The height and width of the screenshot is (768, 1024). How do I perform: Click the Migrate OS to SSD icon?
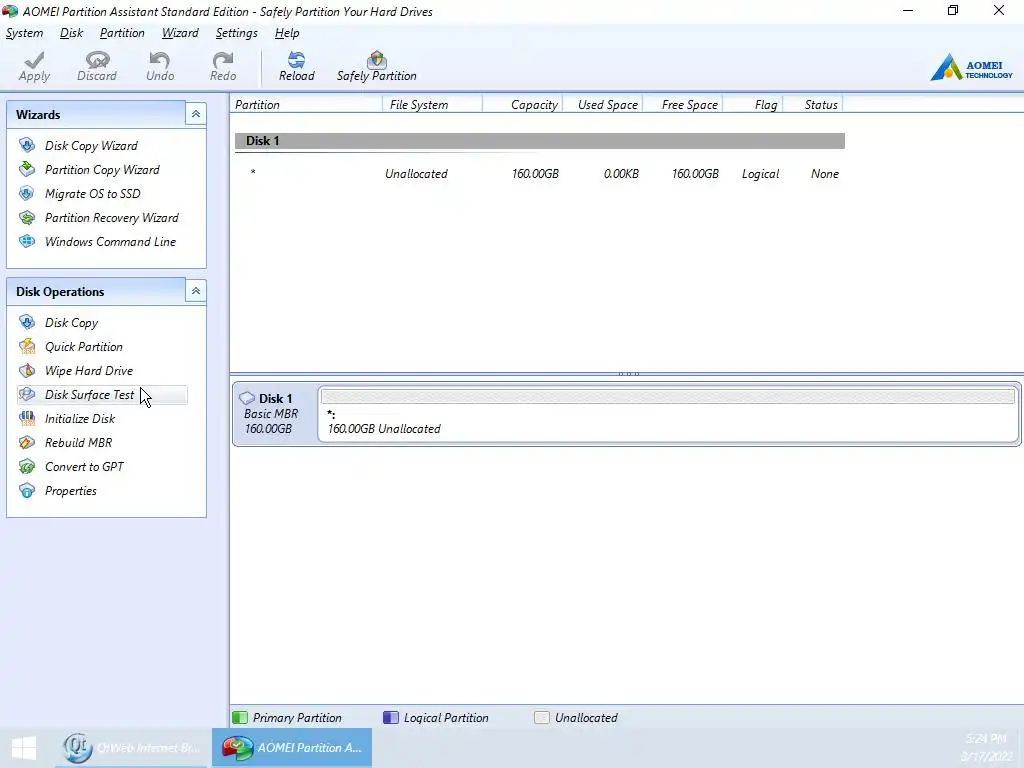27,193
